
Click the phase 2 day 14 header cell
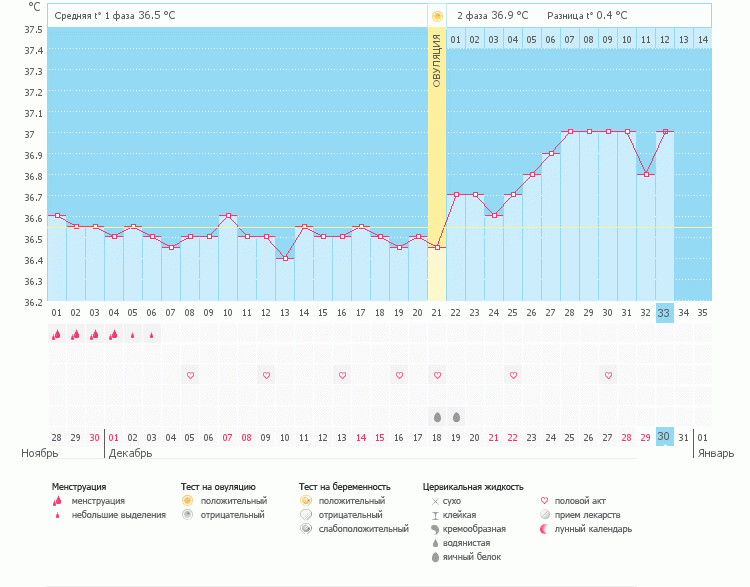click(703, 39)
